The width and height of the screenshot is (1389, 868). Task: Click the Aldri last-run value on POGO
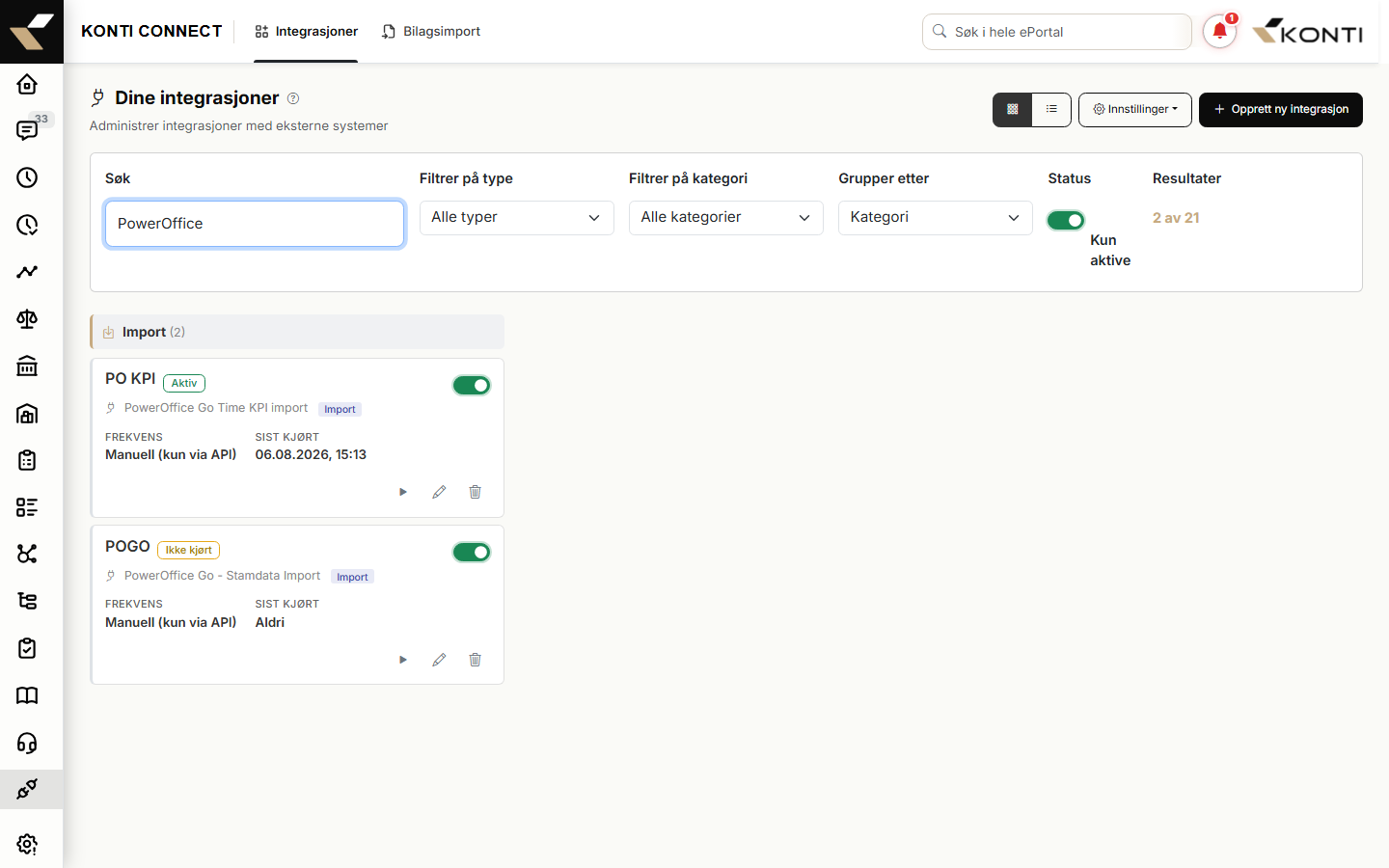[x=270, y=623]
